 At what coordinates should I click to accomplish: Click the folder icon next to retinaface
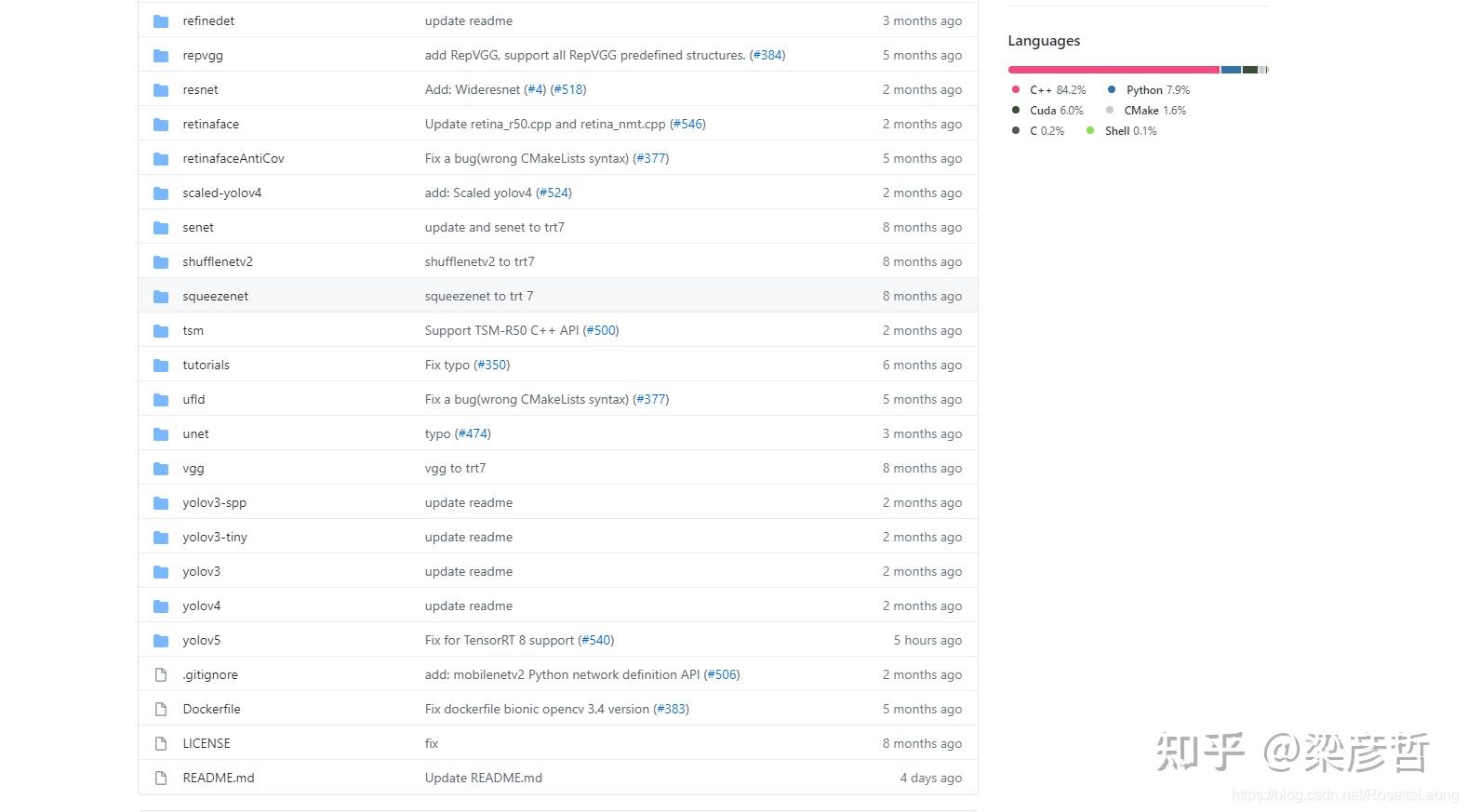(161, 125)
